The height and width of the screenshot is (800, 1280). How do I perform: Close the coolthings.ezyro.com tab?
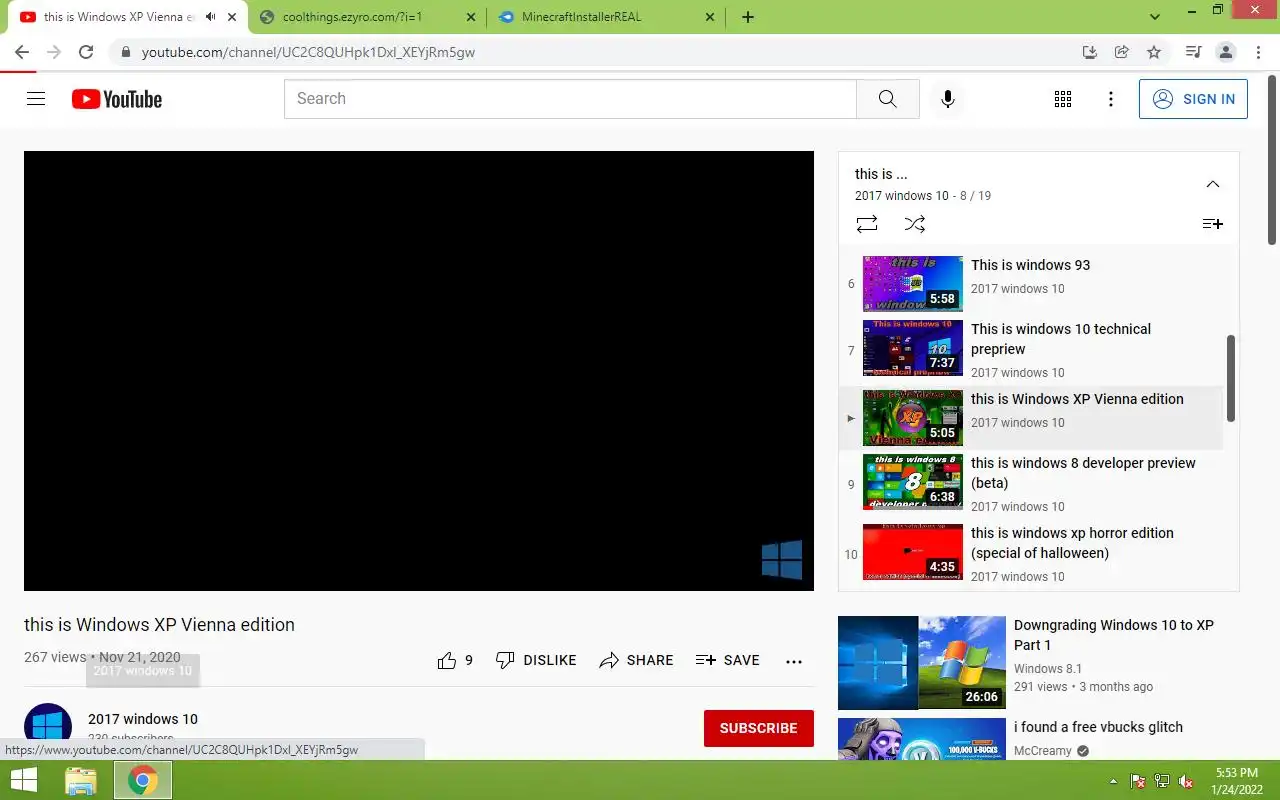click(471, 17)
